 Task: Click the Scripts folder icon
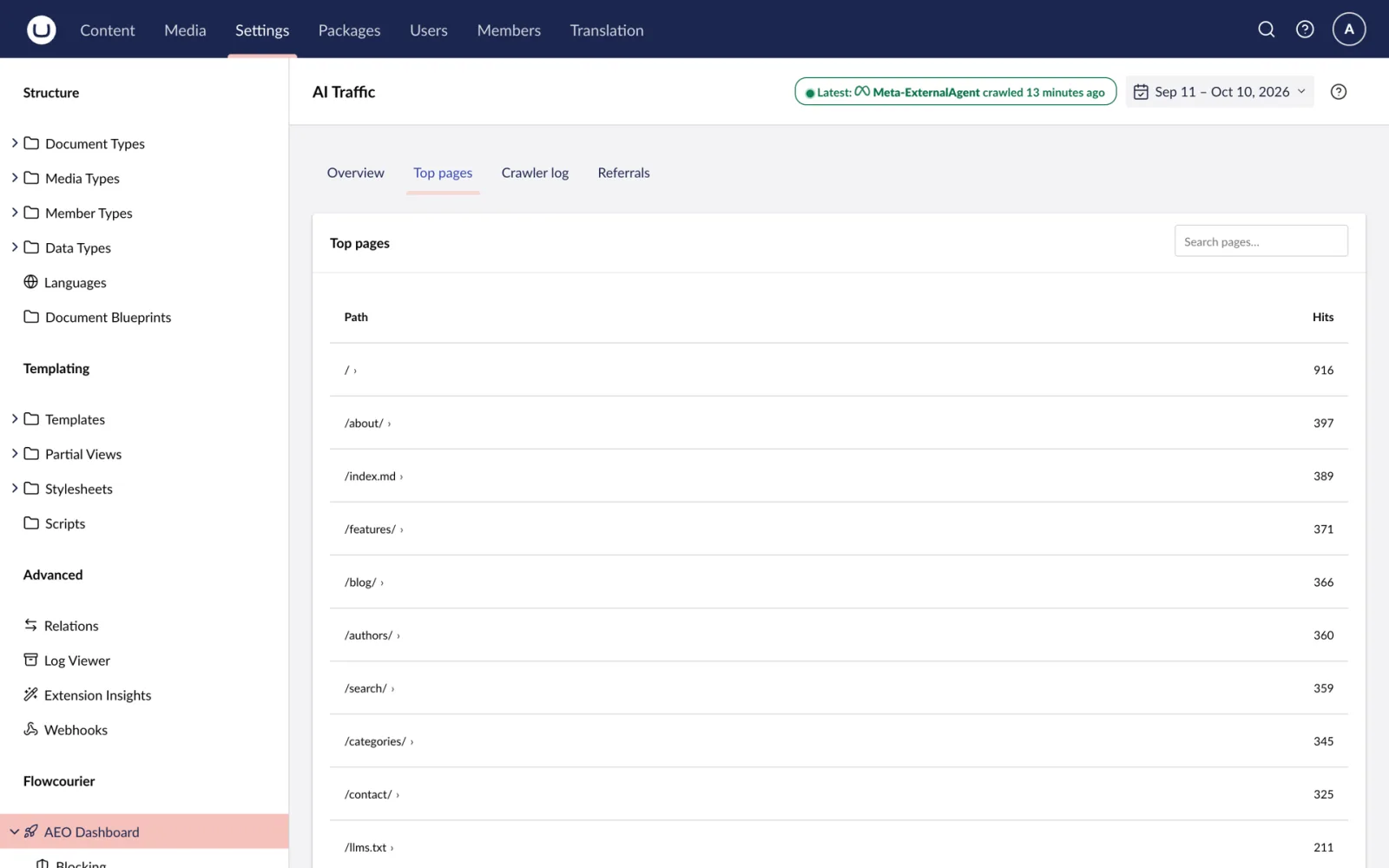coord(31,523)
